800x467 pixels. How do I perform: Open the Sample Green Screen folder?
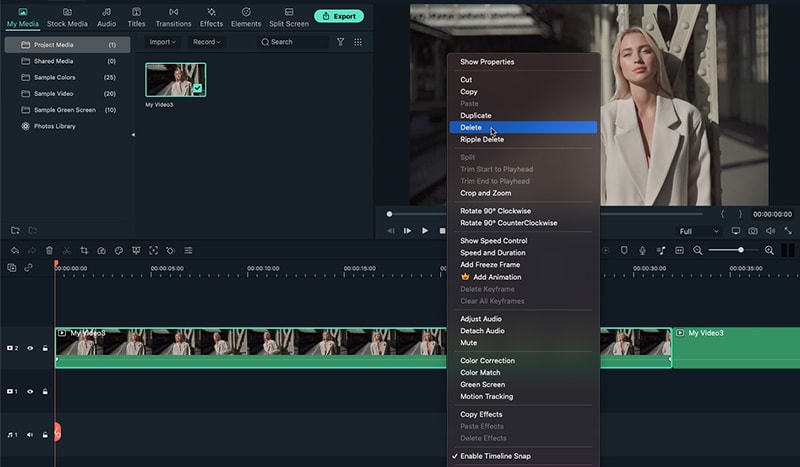pos(67,110)
